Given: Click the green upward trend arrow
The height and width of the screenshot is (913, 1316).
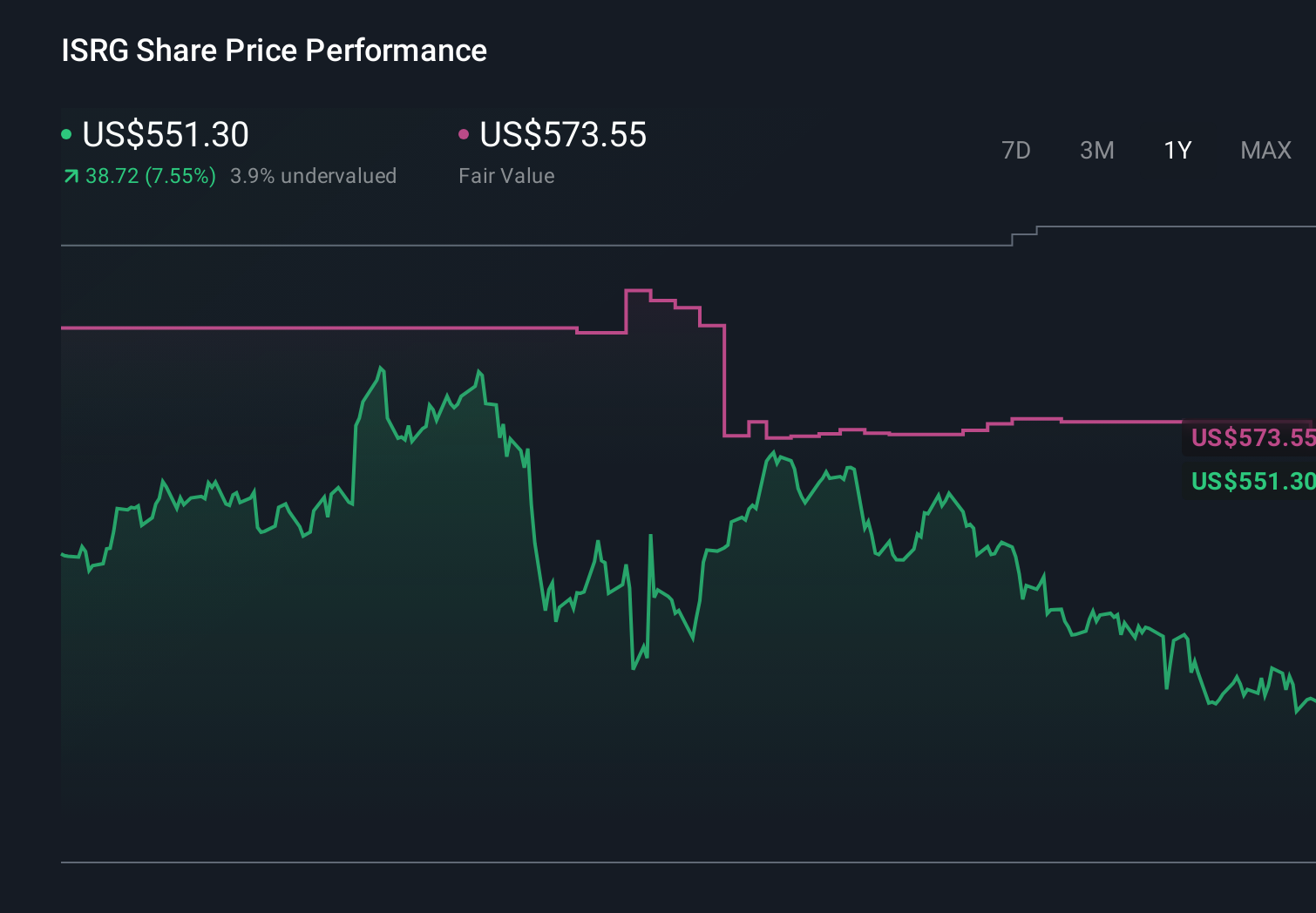Looking at the screenshot, I should [x=71, y=177].
